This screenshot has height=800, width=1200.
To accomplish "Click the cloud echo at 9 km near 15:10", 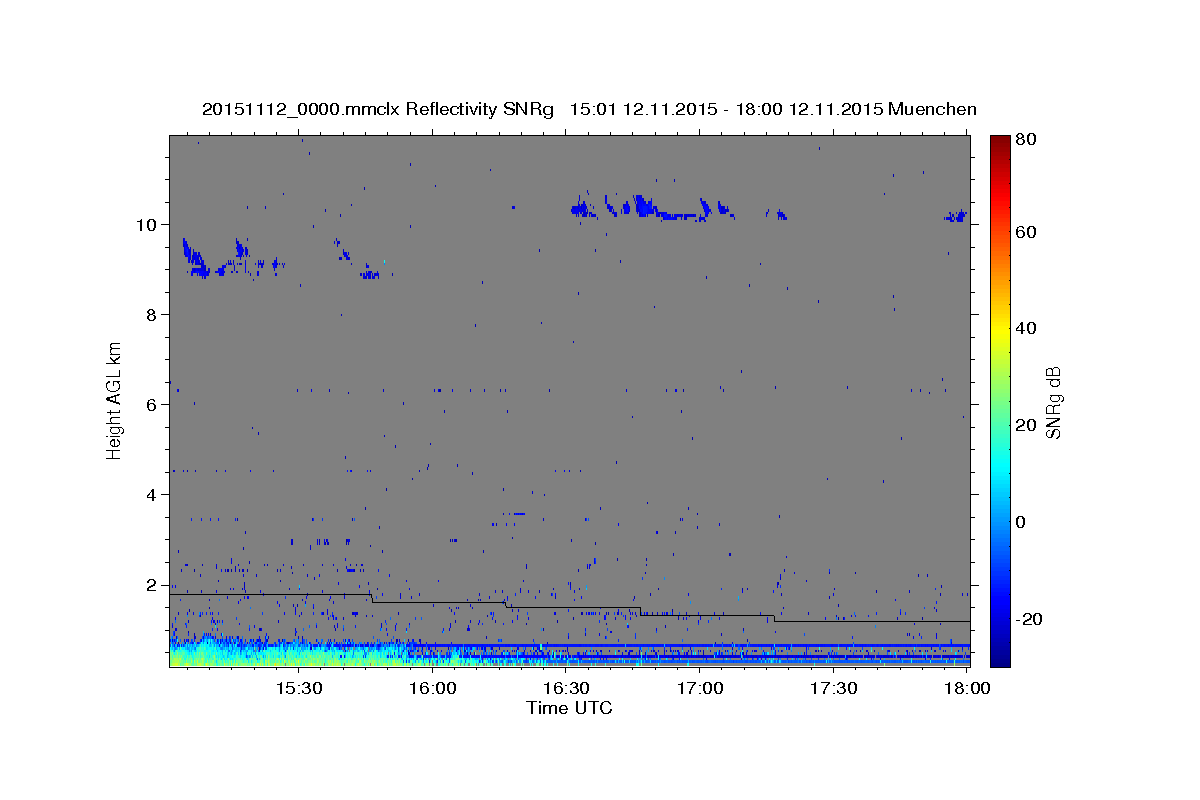I will coord(195,260).
